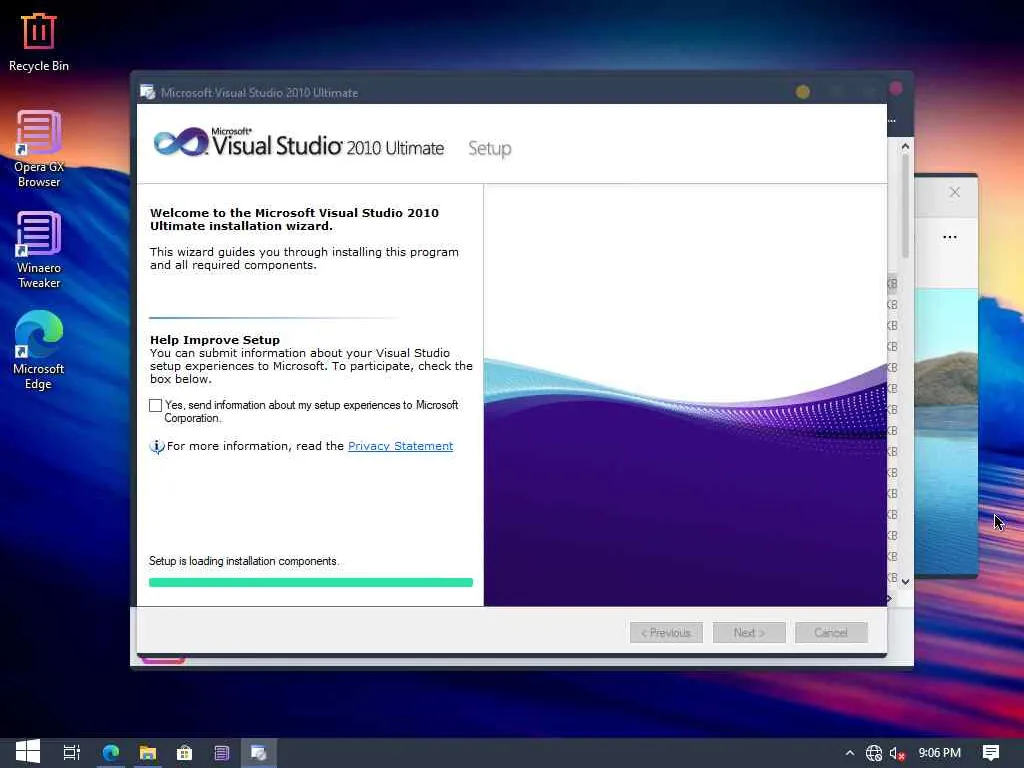Screen dimensions: 1024x768
Task: Open the network globe tray icon
Action: pyautogui.click(x=874, y=753)
